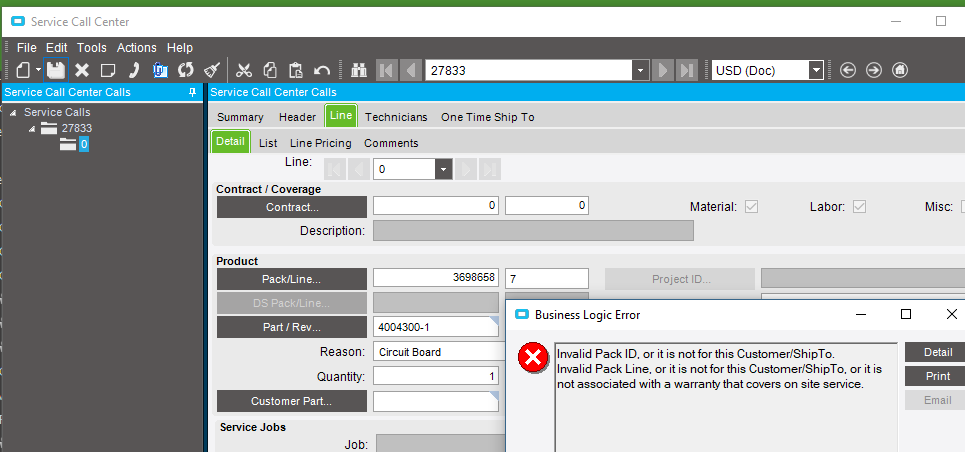Click the Back circled arrow icon

tap(848, 70)
